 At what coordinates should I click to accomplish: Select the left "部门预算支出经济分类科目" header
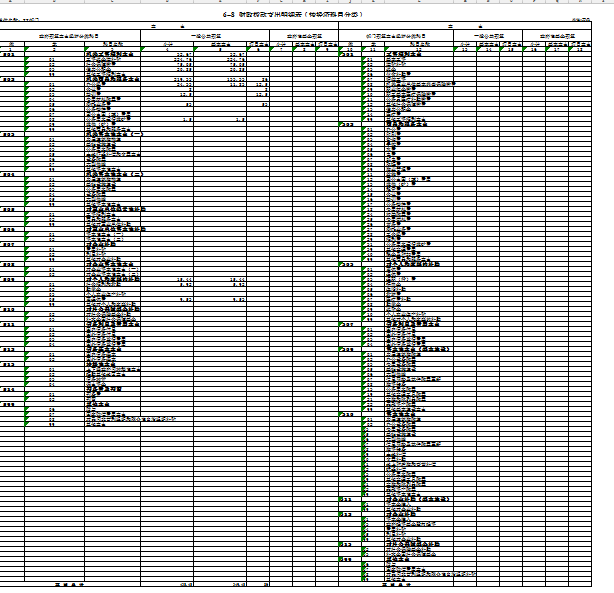[70, 35]
